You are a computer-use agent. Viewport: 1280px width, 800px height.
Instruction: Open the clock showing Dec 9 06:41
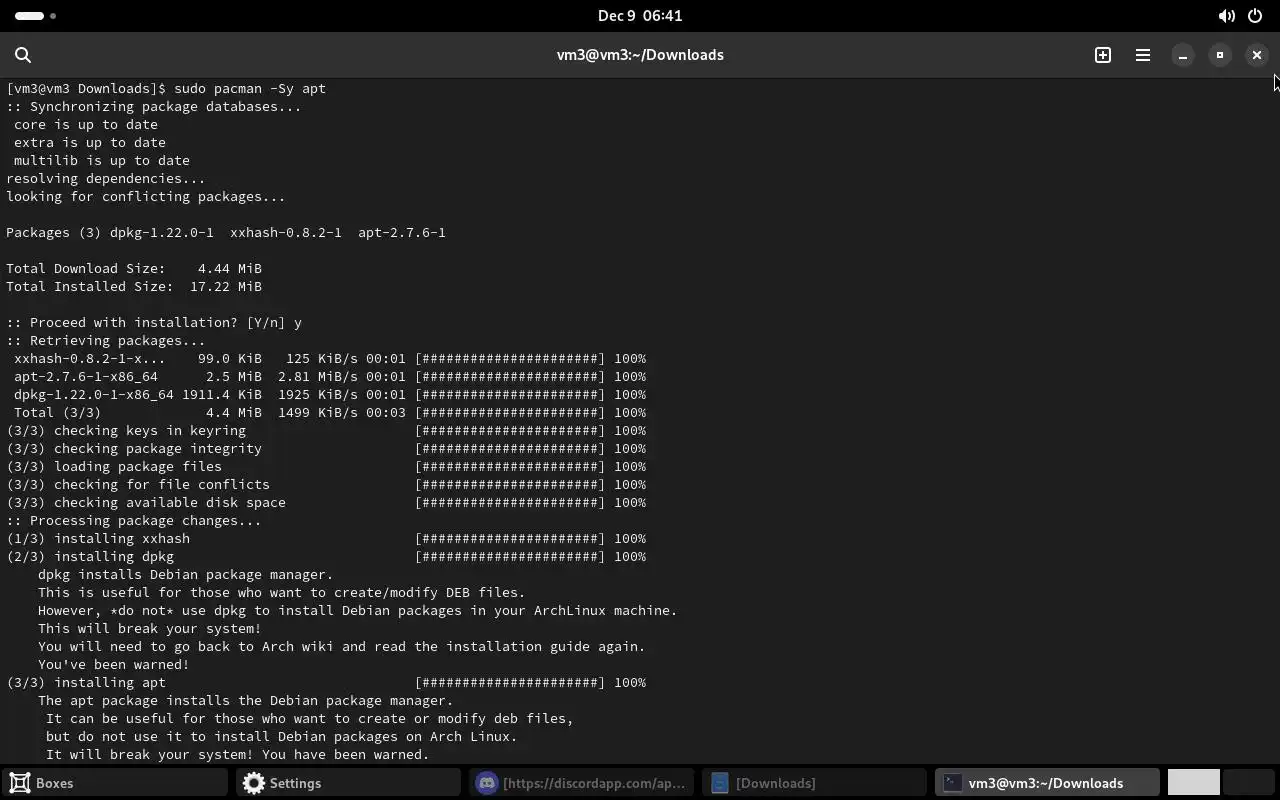click(640, 16)
